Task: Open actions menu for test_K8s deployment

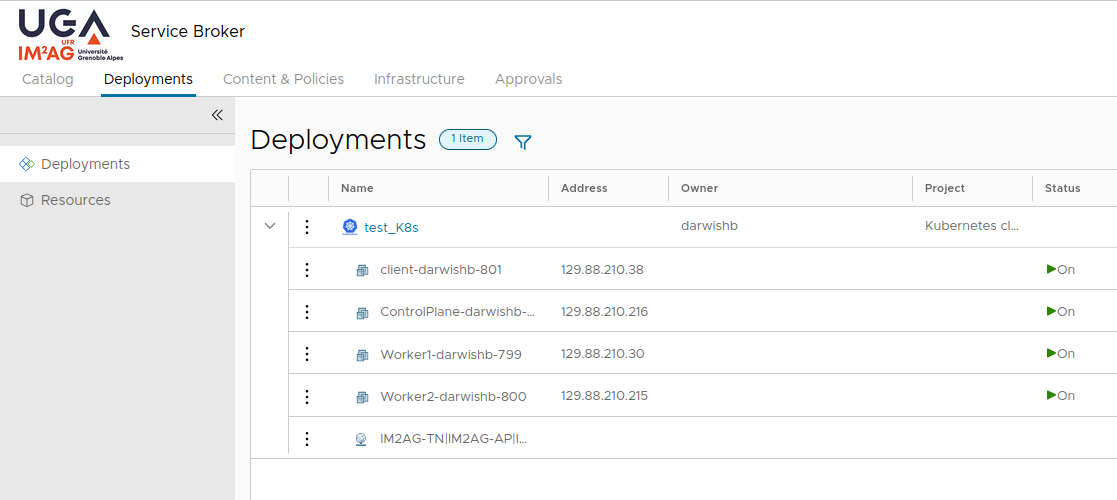Action: (x=307, y=227)
